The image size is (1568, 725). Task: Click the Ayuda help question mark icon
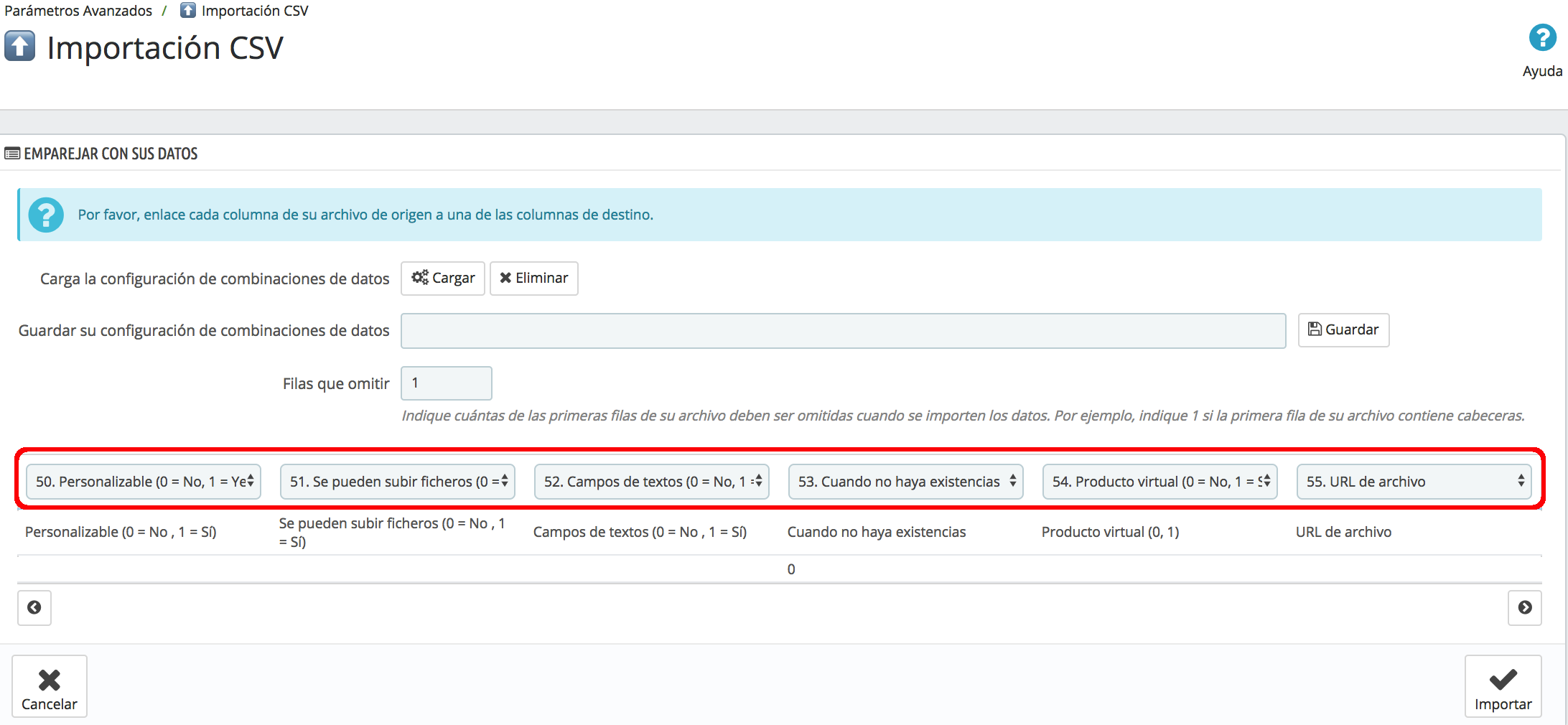pos(1541,38)
